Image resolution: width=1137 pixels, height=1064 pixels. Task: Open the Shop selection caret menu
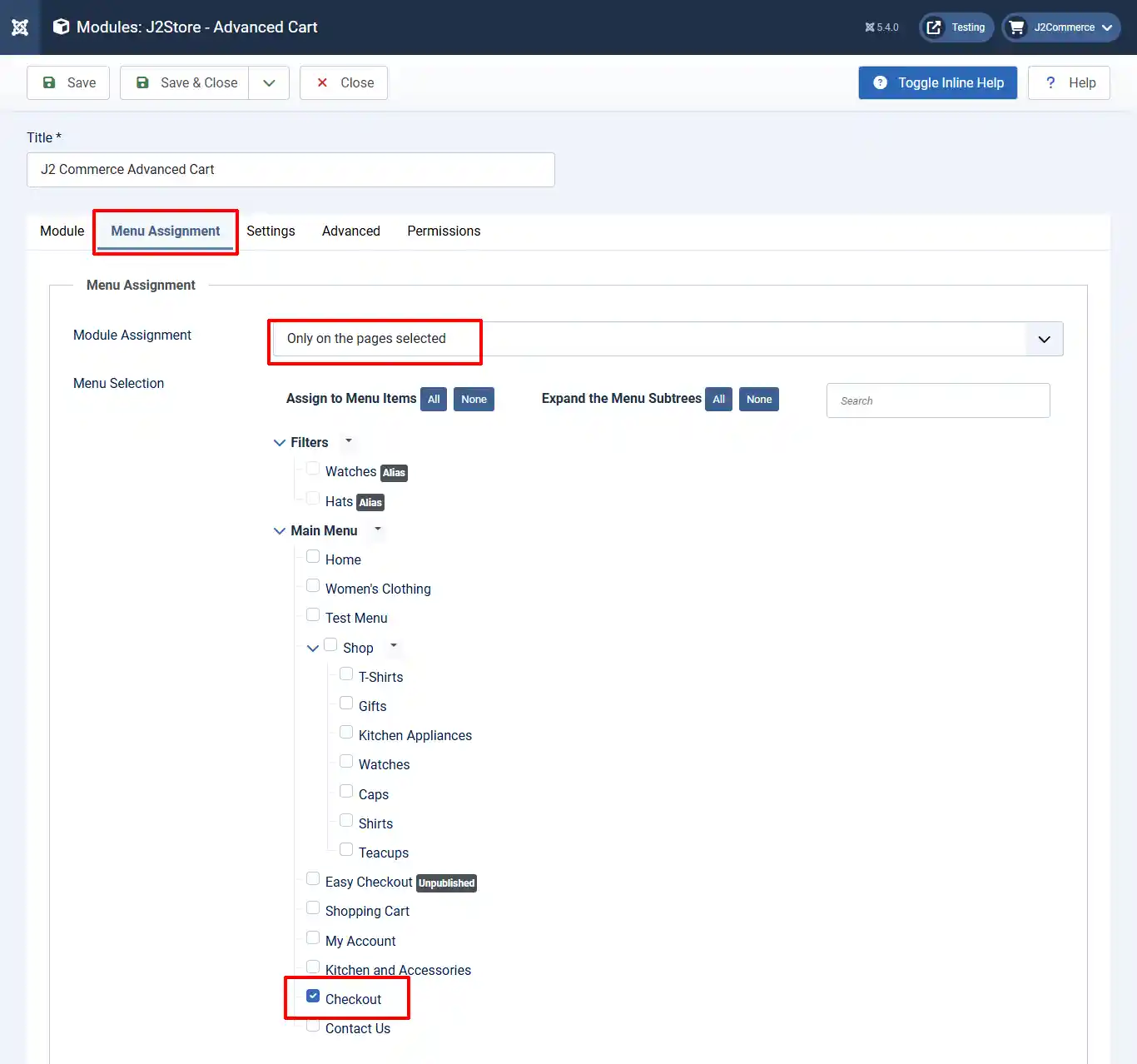pyautogui.click(x=394, y=647)
